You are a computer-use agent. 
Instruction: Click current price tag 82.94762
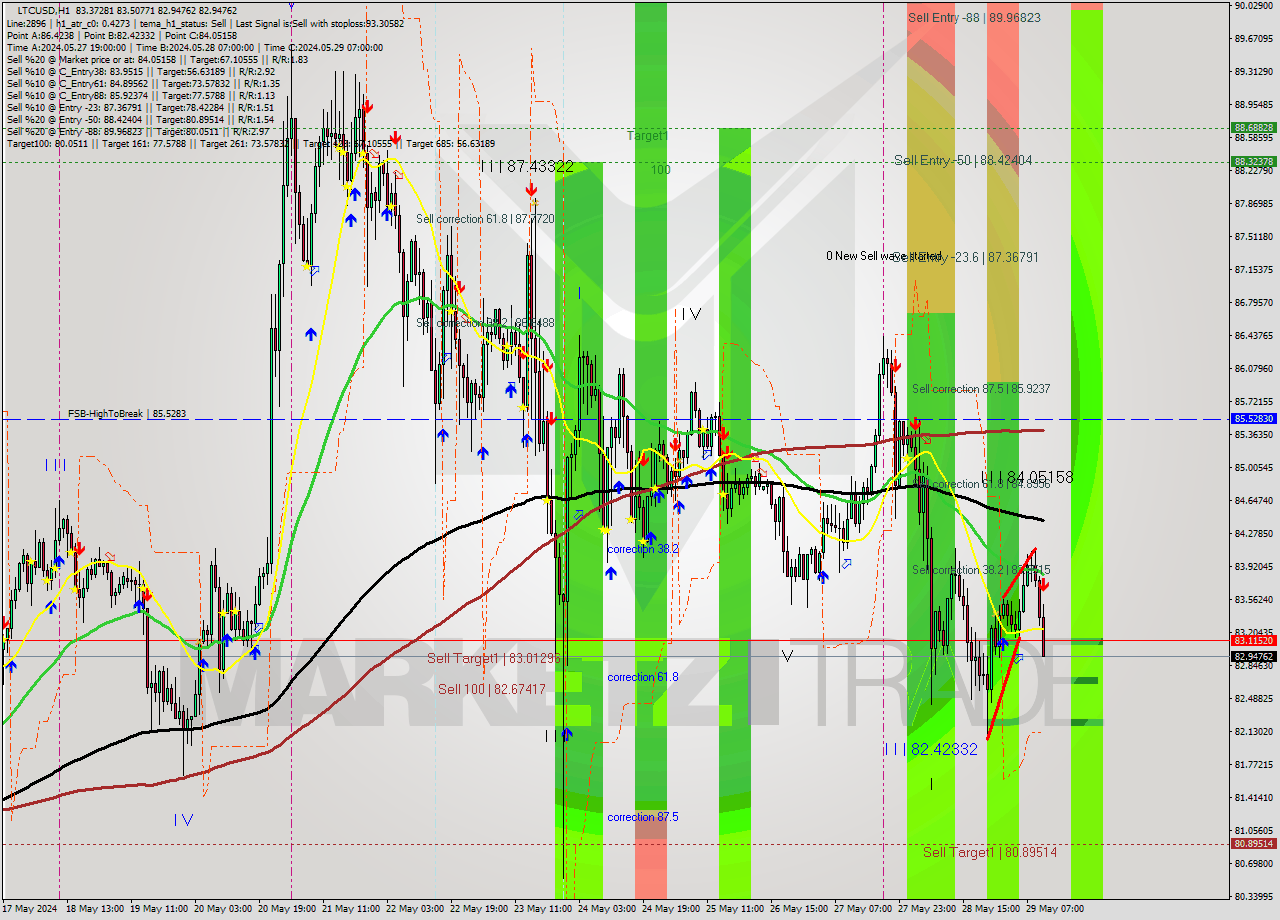(x=1253, y=656)
